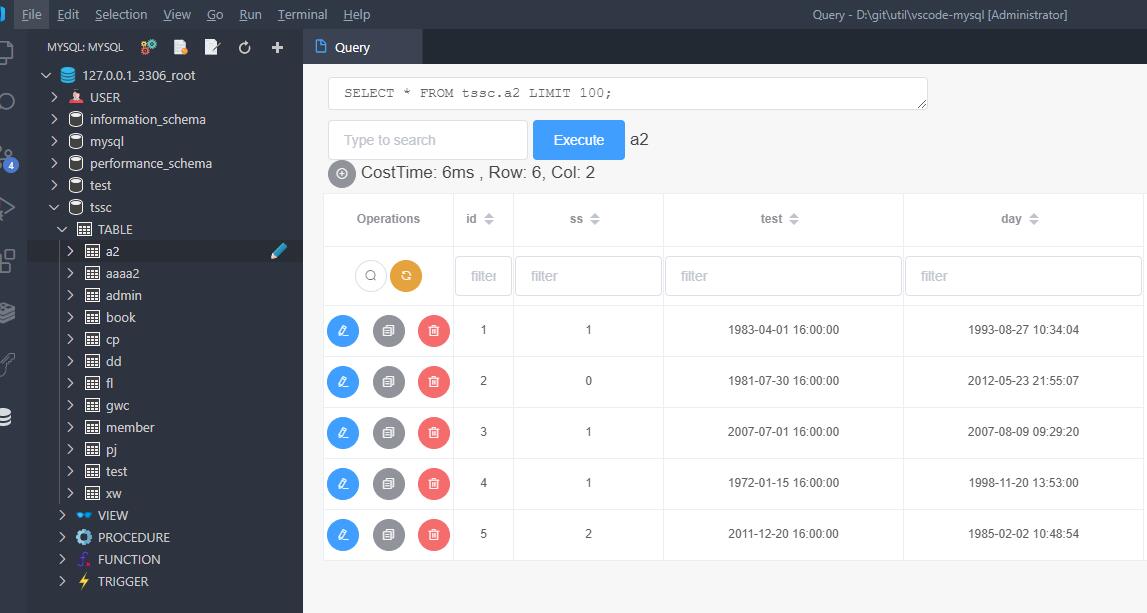Open the Edit menu
The height and width of the screenshot is (613, 1147).
(x=68, y=15)
